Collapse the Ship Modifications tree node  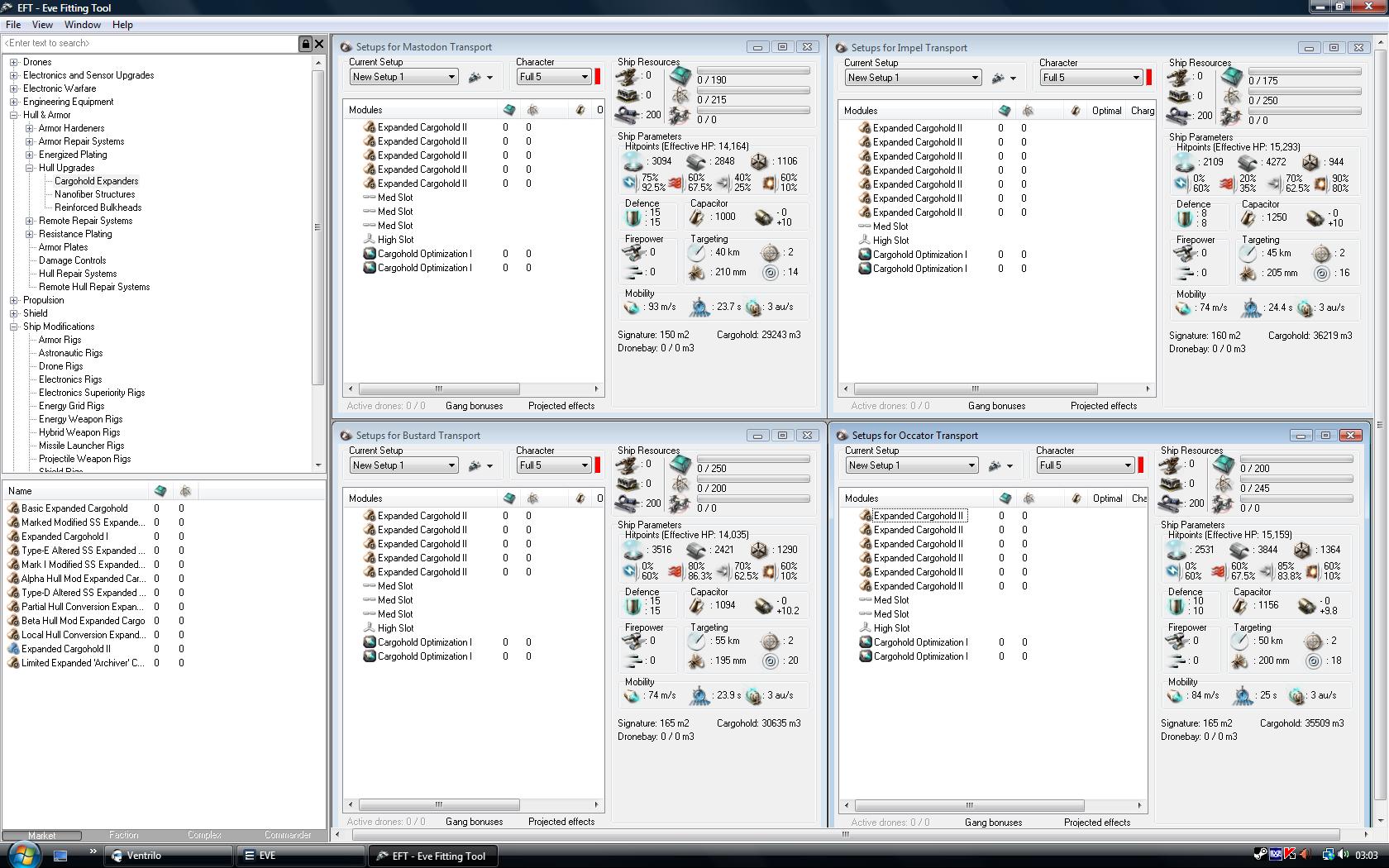(14, 327)
